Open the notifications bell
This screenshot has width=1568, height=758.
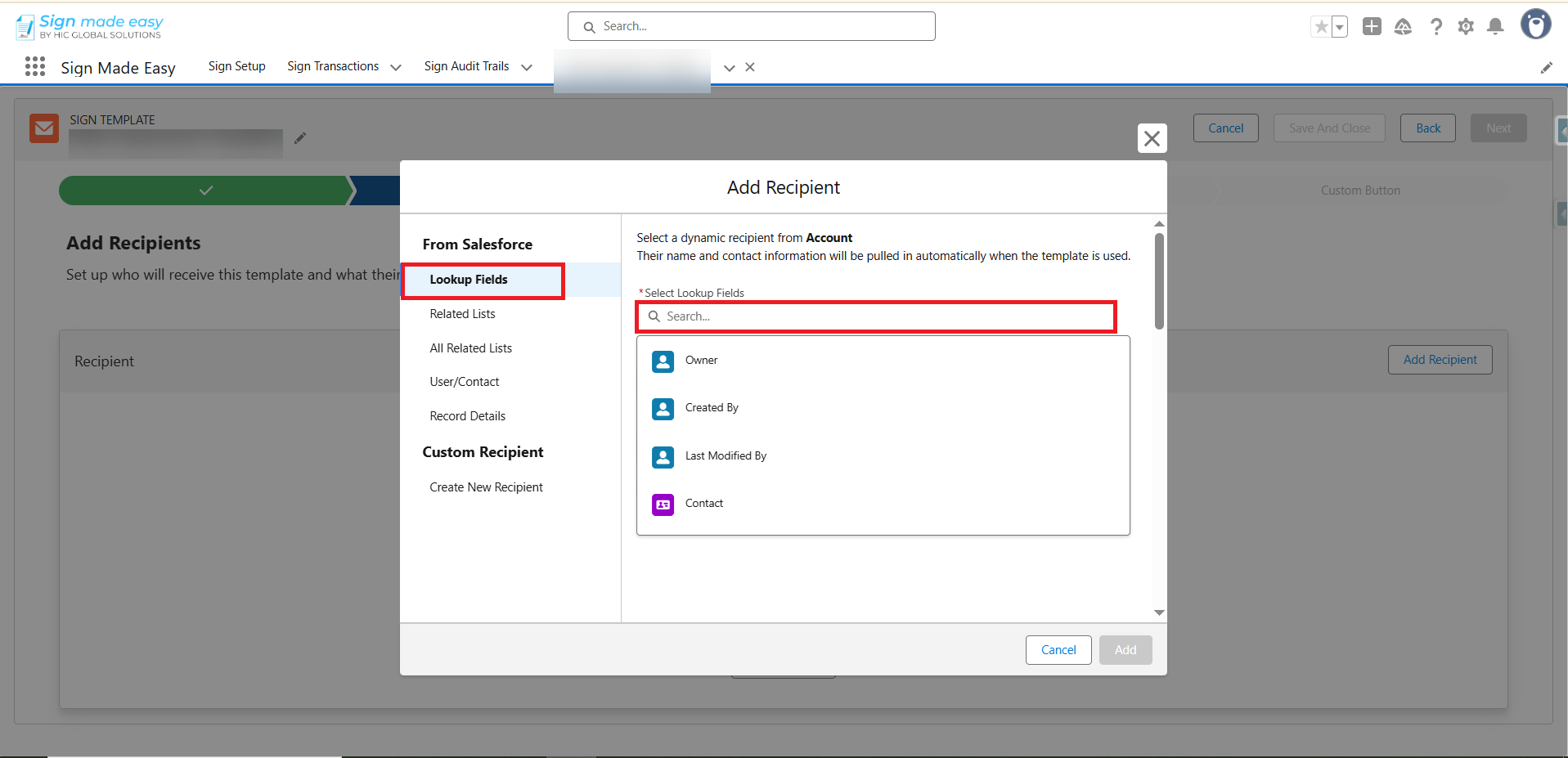(1495, 27)
